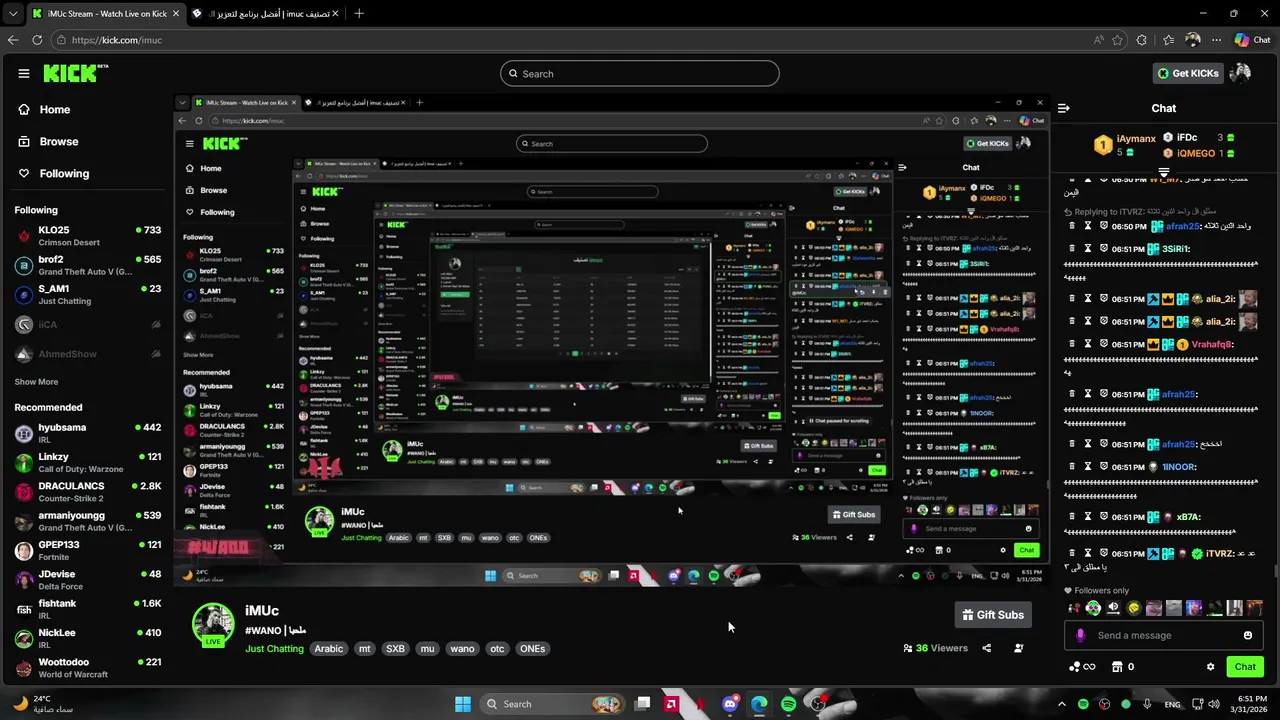Click the Get KICKs button
The height and width of the screenshot is (720, 1280).
pyautogui.click(x=1188, y=73)
